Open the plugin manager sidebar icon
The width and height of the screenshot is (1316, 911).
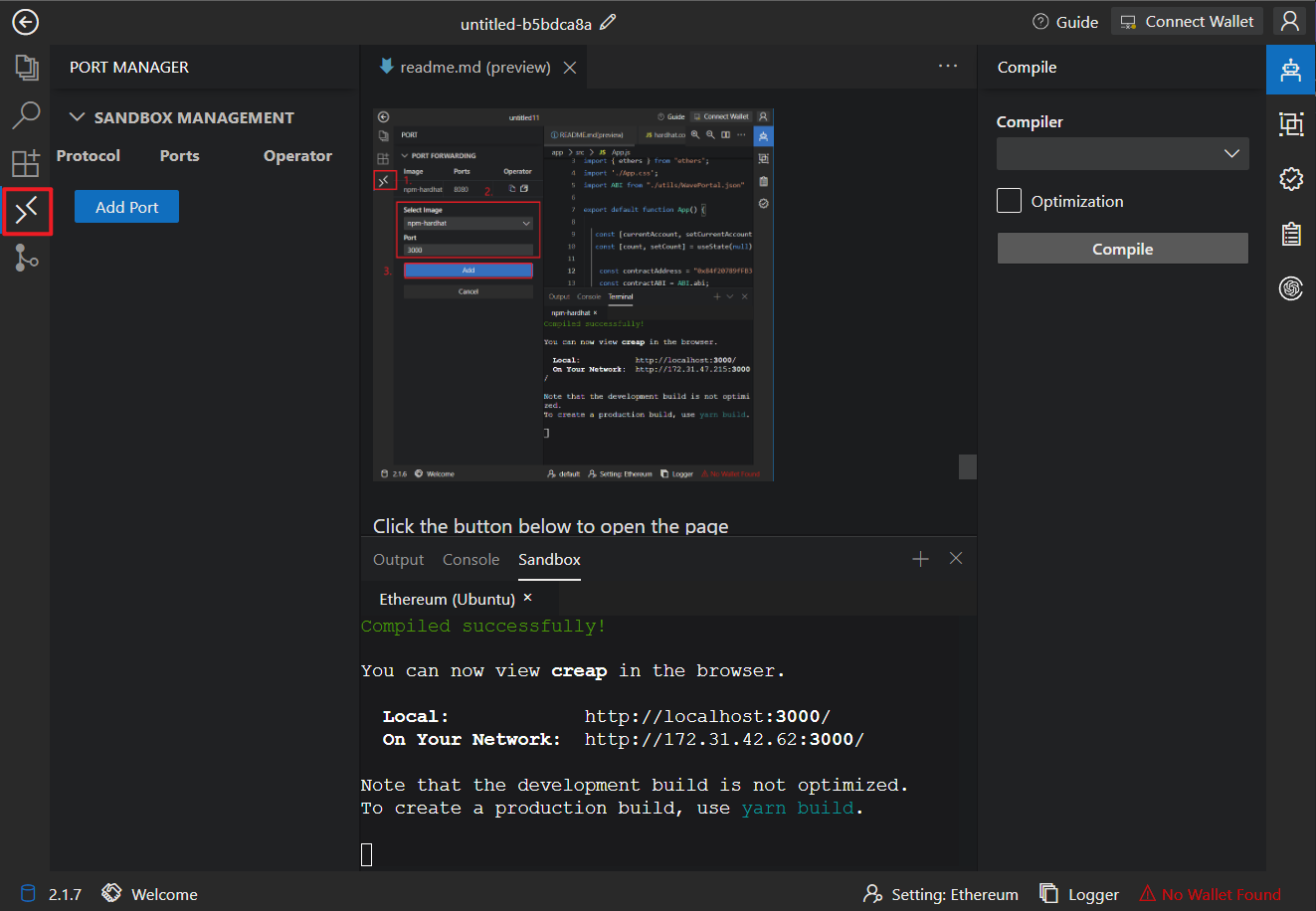[26, 163]
